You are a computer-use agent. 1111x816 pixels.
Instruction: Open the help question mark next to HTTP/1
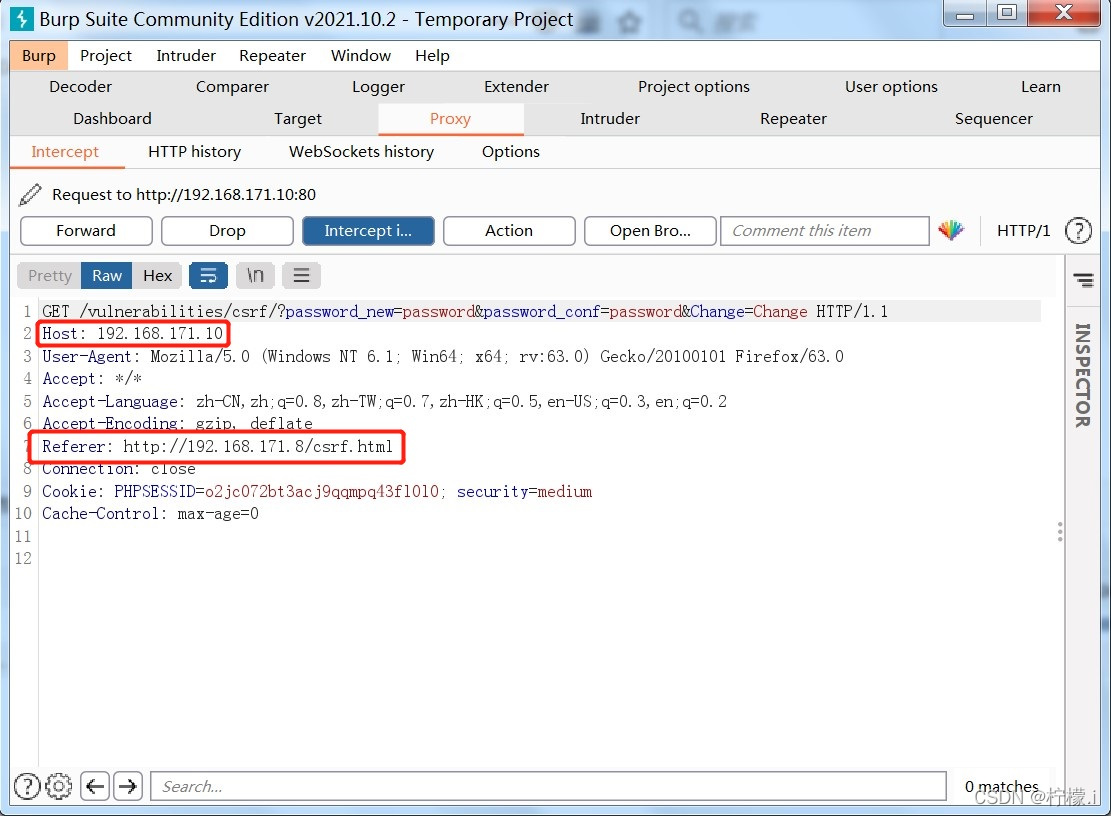pyautogui.click(x=1078, y=231)
